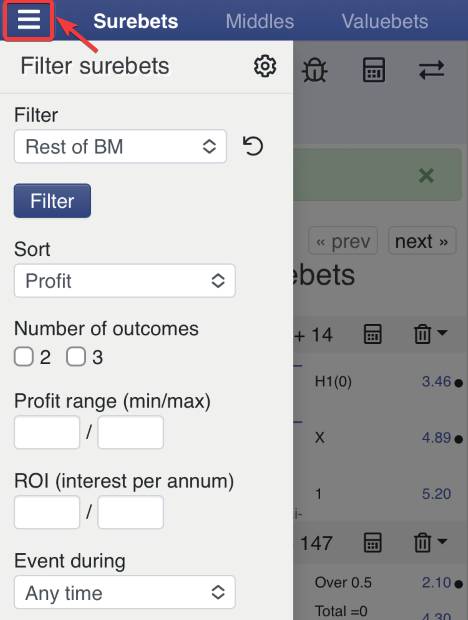Screen dimensions: 468x620
Task: Check the 3 outcomes checkbox
Action: [76, 357]
